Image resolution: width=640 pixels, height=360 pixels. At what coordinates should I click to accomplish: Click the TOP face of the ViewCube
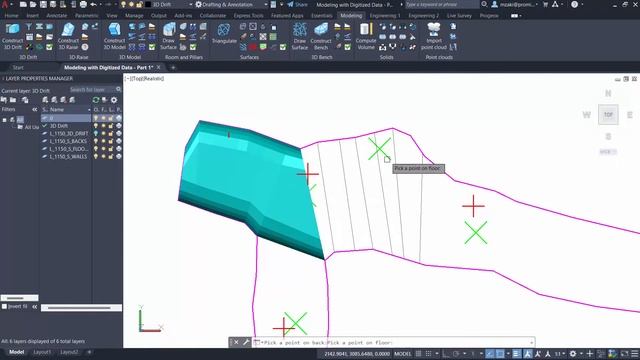click(608, 115)
